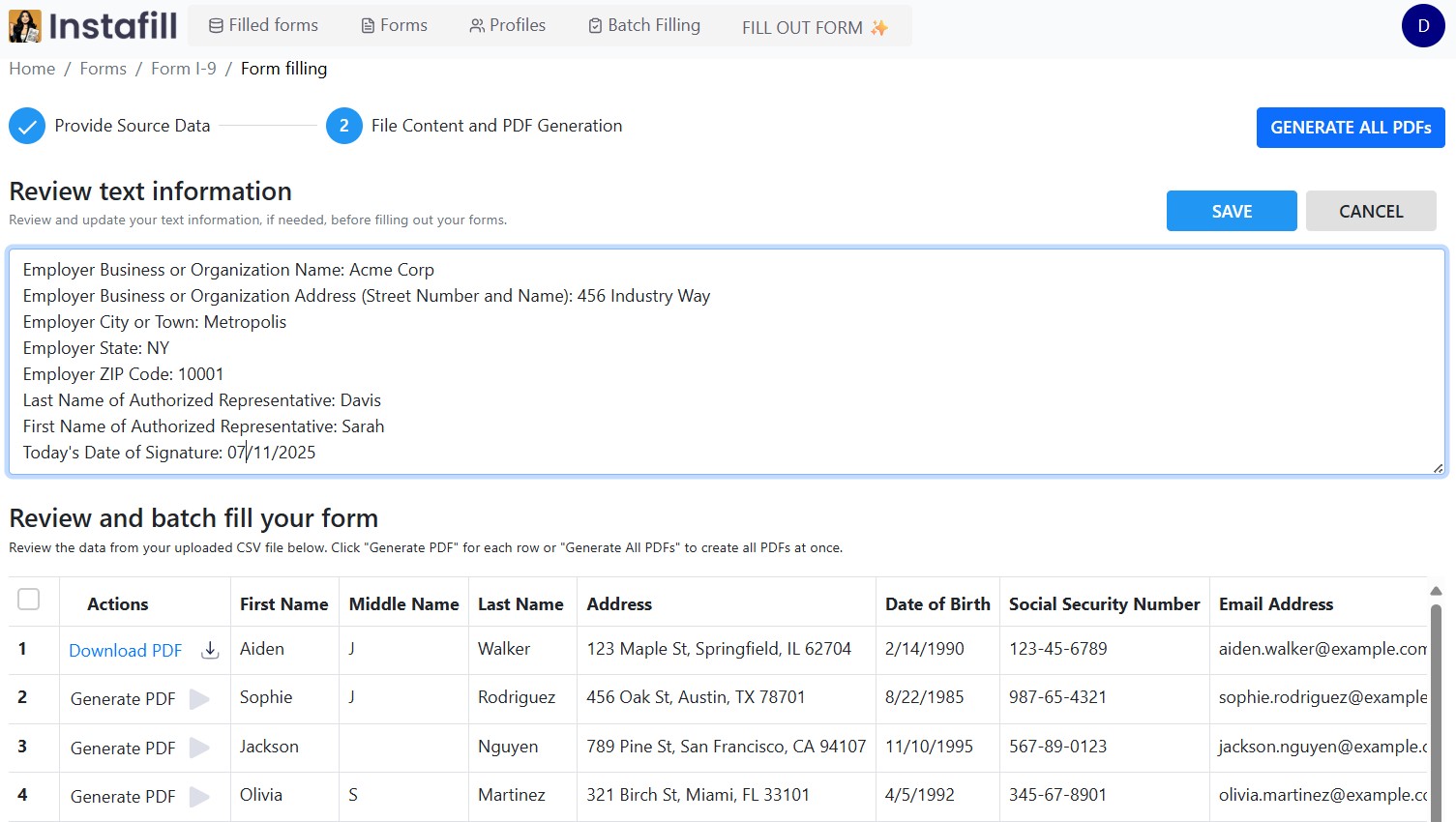The width and height of the screenshot is (1456, 822).
Task: Save the text information
Action: point(1231,211)
